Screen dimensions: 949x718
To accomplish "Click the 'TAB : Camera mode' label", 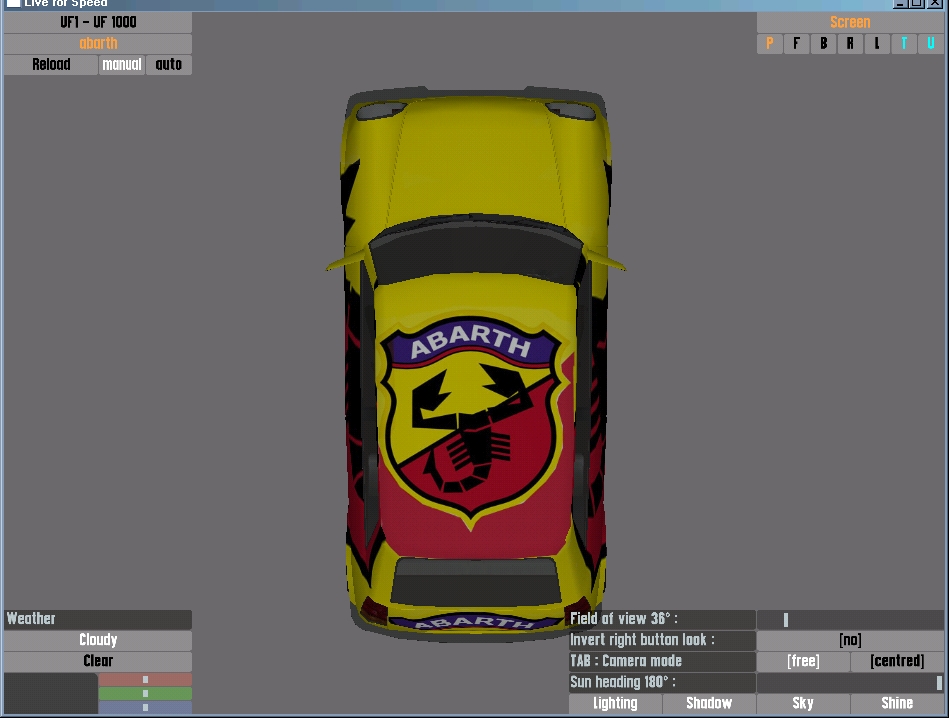I will 662,661.
